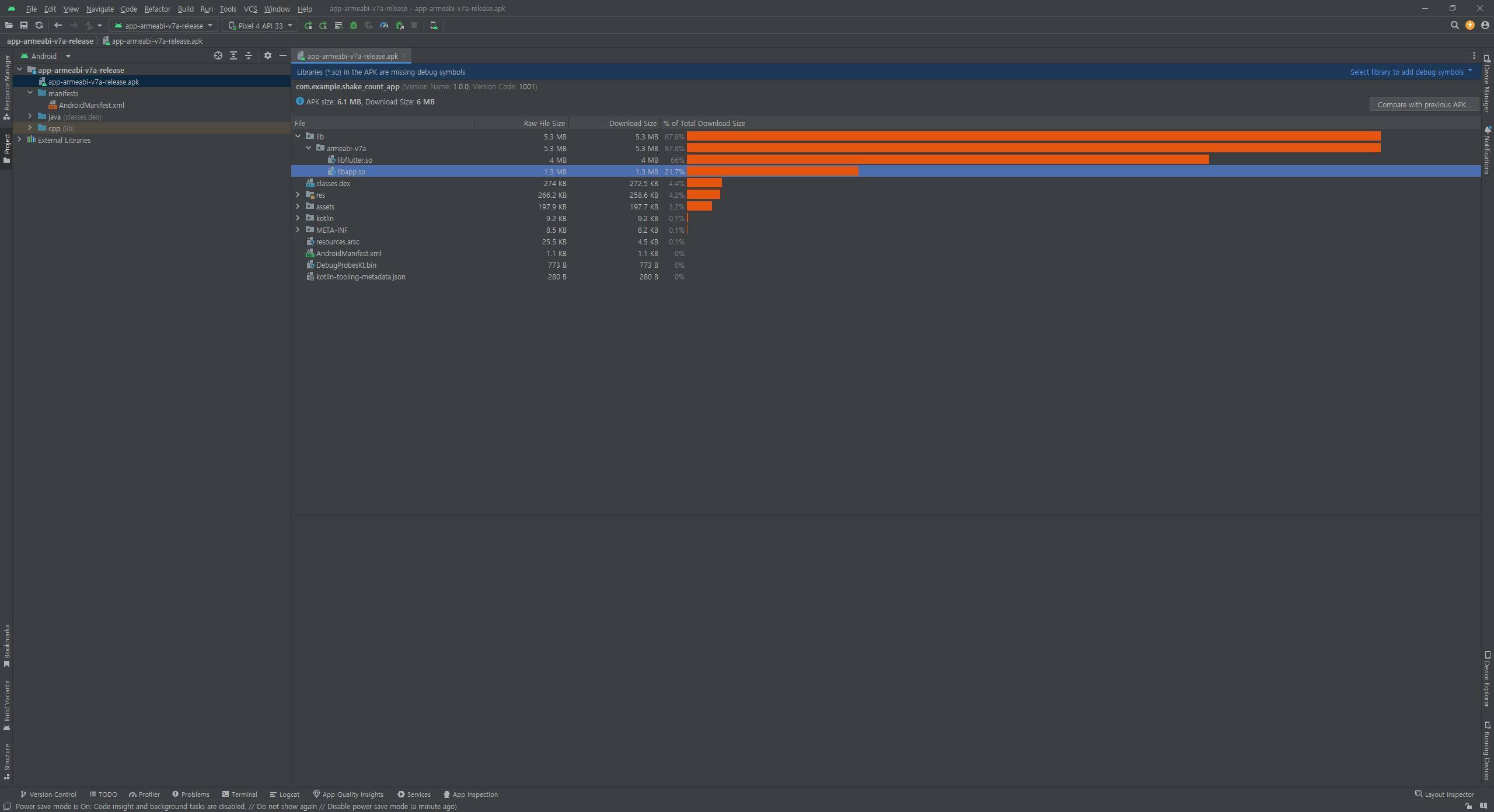Click Select library to add debug symbols link
Screen dimensions: 1494x812
pyautogui.click(x=1406, y=72)
